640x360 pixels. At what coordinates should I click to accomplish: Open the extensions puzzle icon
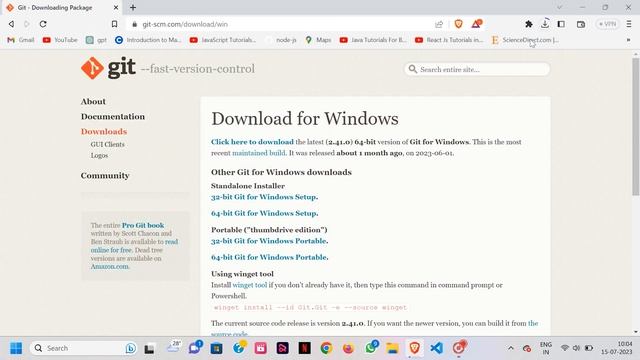(529, 24)
